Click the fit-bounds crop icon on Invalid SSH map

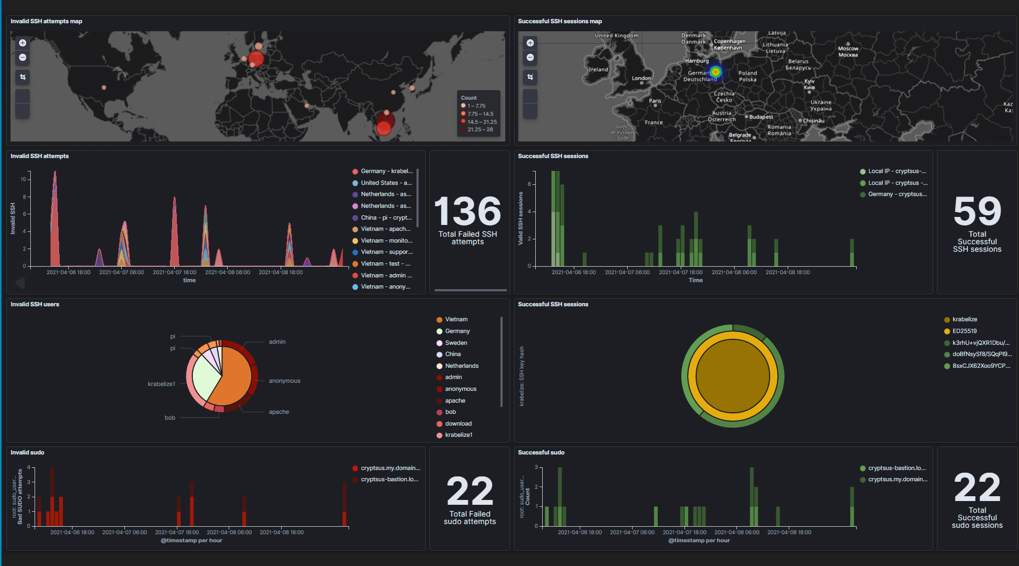(22, 77)
